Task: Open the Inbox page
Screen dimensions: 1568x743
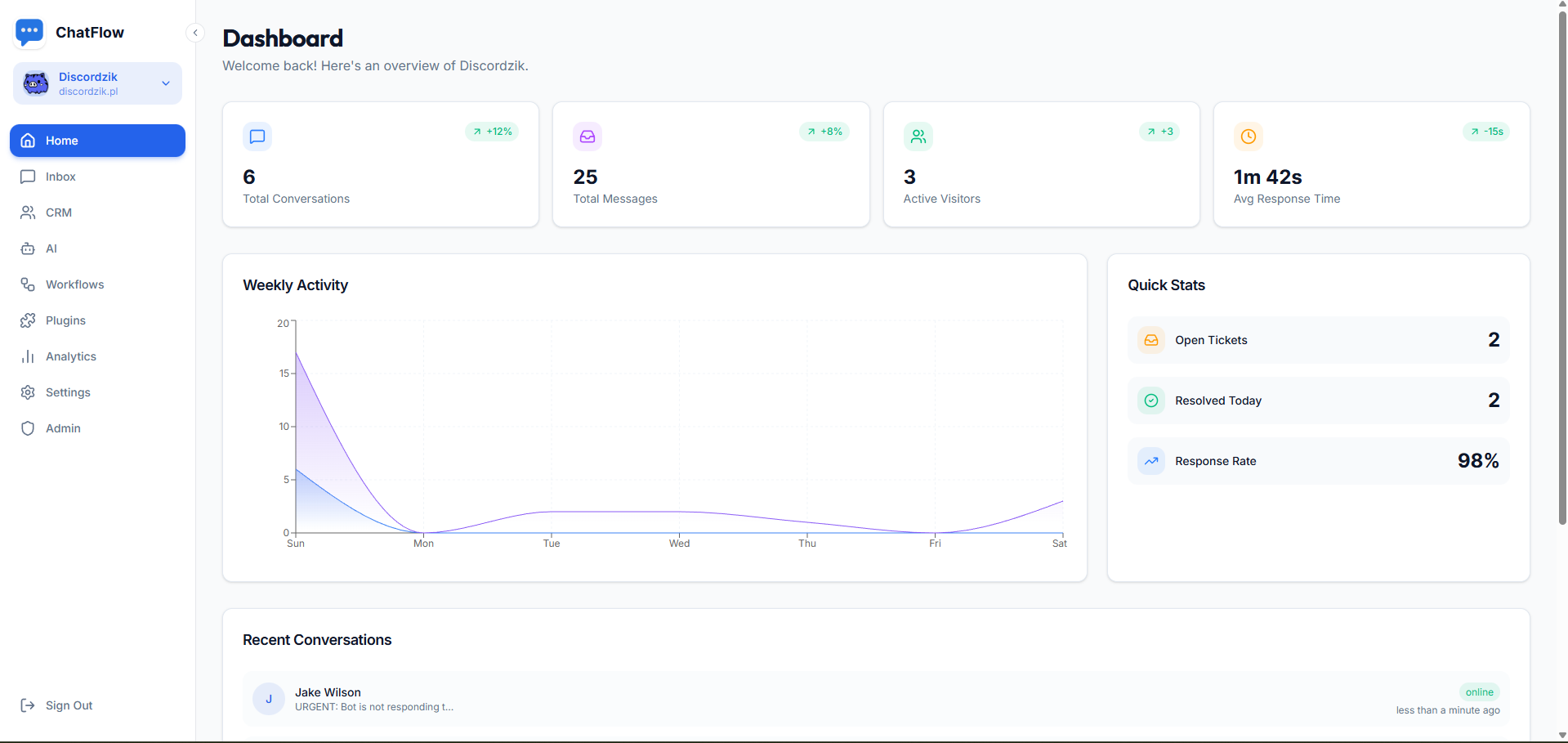Action: [60, 177]
